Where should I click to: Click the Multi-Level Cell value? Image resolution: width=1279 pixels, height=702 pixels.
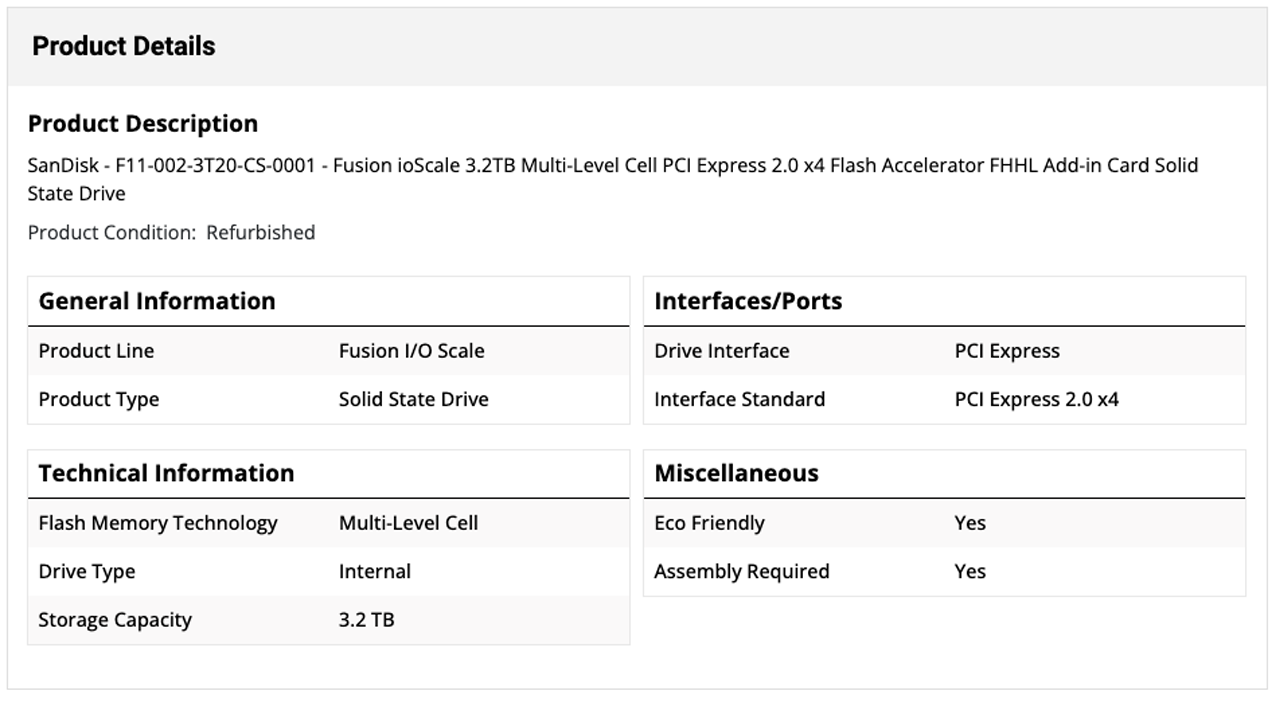coord(408,523)
